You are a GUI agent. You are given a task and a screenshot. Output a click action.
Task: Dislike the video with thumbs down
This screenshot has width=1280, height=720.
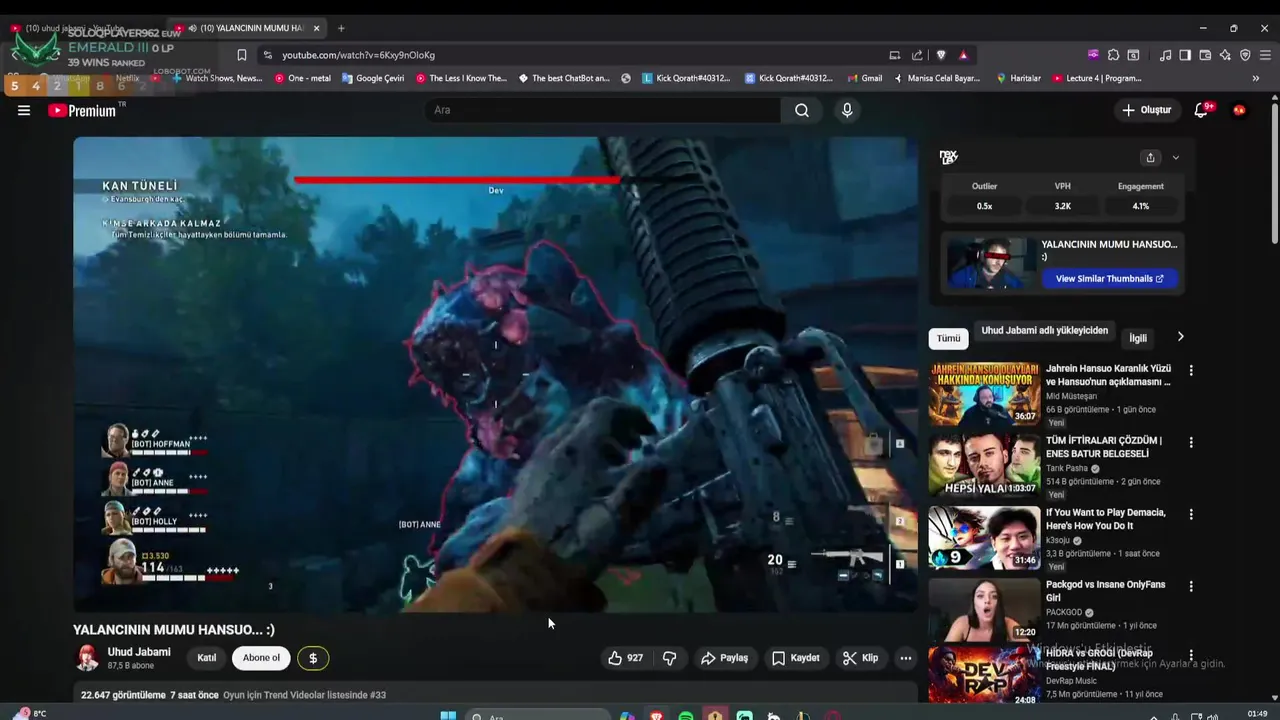(670, 658)
